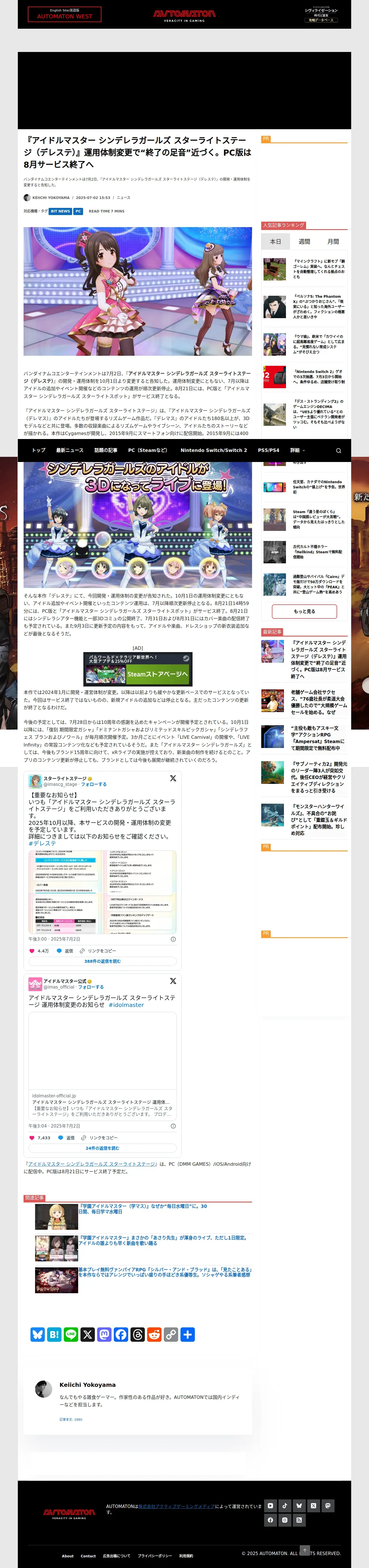Open more share options plus icon
The image size is (369, 1568).
[x=188, y=1334]
